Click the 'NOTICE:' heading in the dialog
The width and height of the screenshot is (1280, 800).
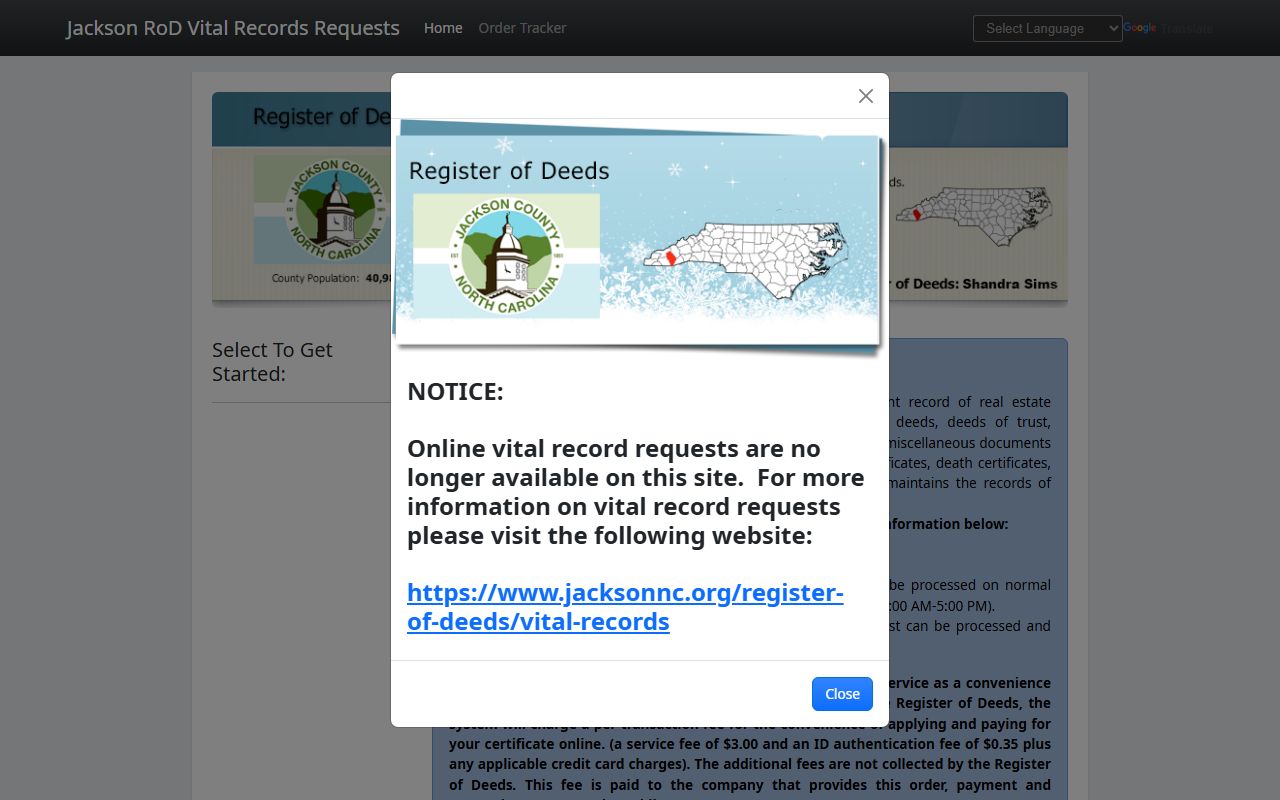coord(455,391)
